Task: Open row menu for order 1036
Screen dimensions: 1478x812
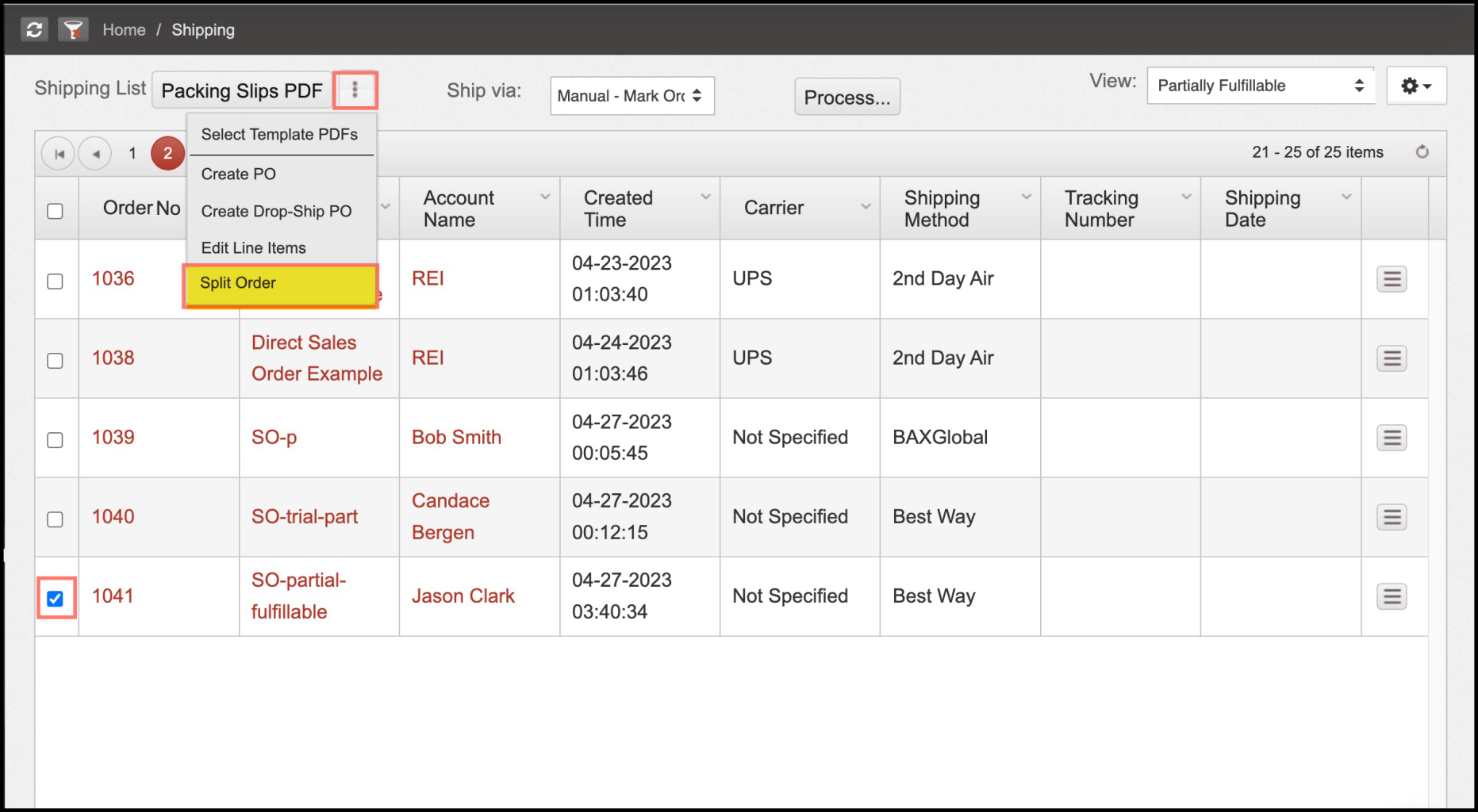Action: (x=1392, y=279)
